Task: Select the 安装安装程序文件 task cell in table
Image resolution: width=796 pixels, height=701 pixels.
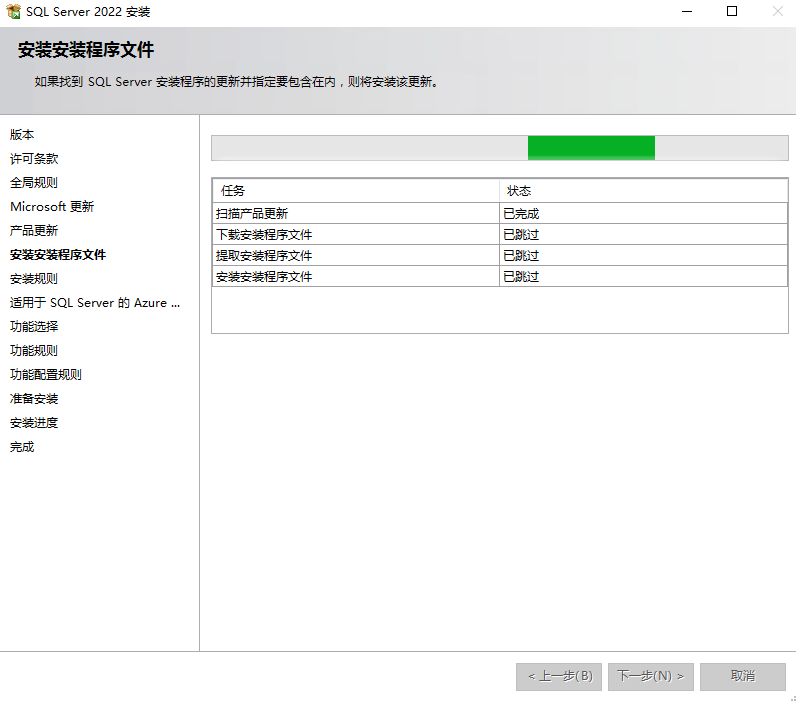Action: point(356,277)
